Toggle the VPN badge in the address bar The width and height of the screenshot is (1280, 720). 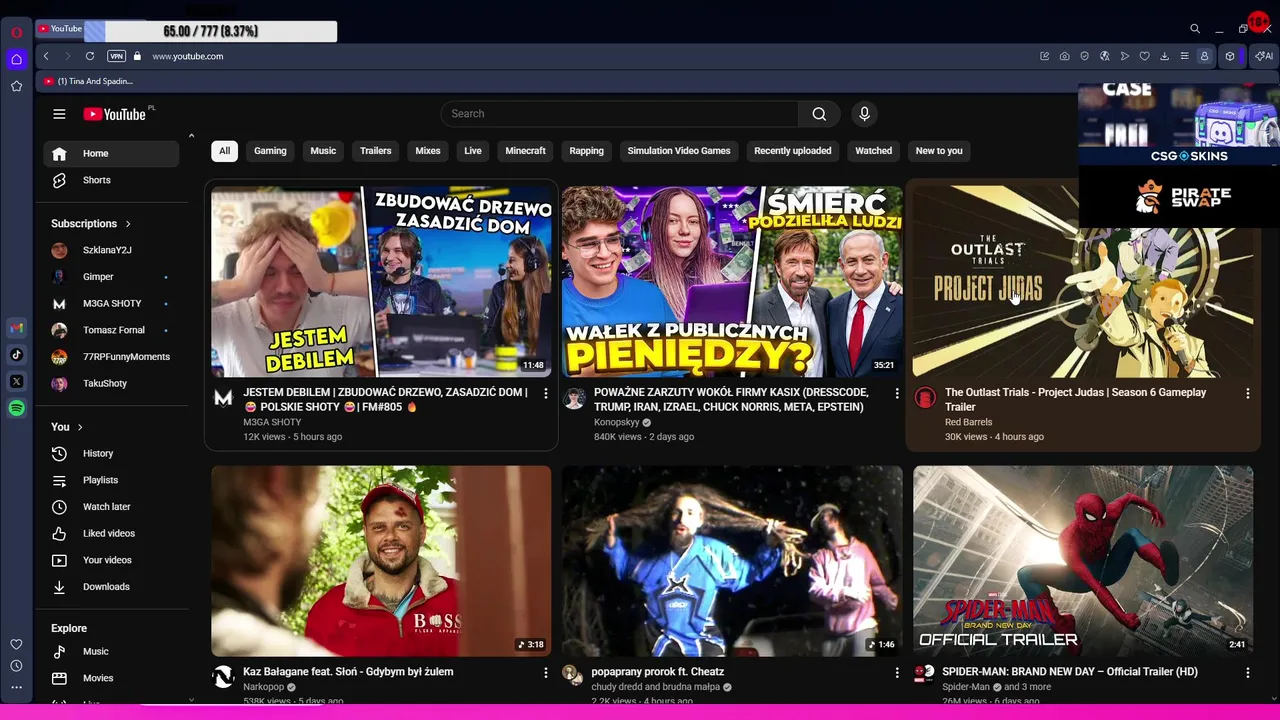coord(116,56)
